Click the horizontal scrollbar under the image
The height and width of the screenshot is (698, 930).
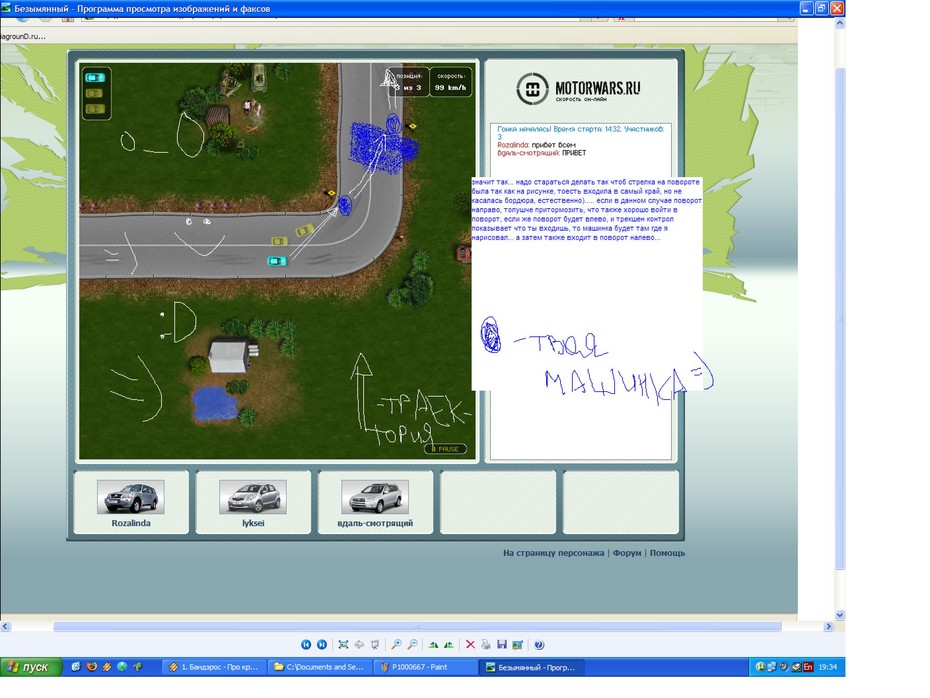point(400,627)
